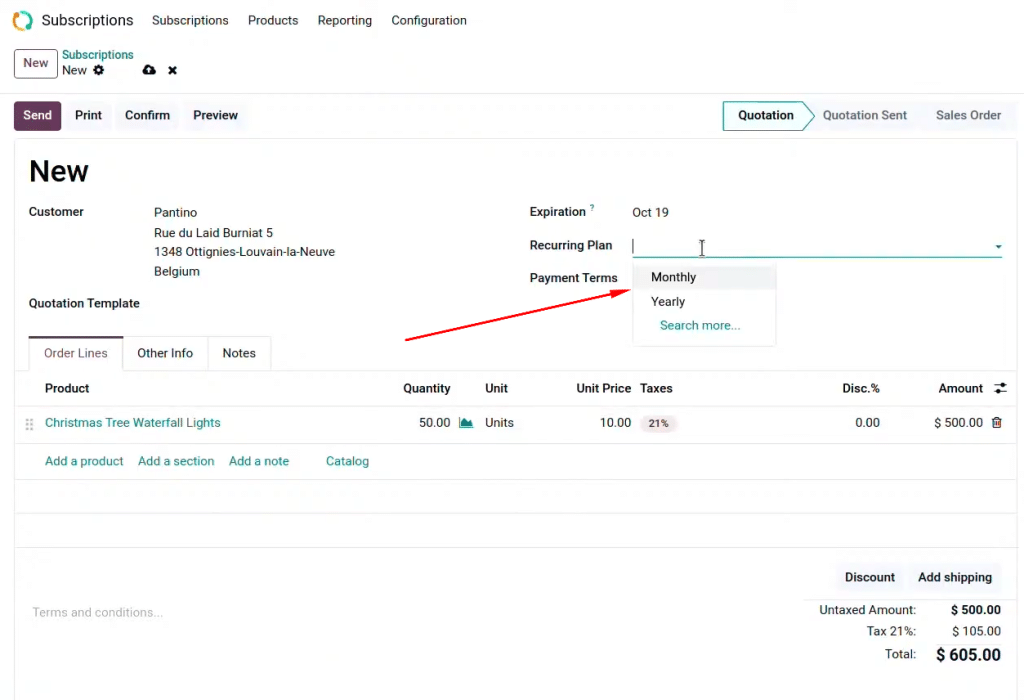This screenshot has height=700, width=1024.
Task: Grab the order line drag handle
Action: click(29, 424)
